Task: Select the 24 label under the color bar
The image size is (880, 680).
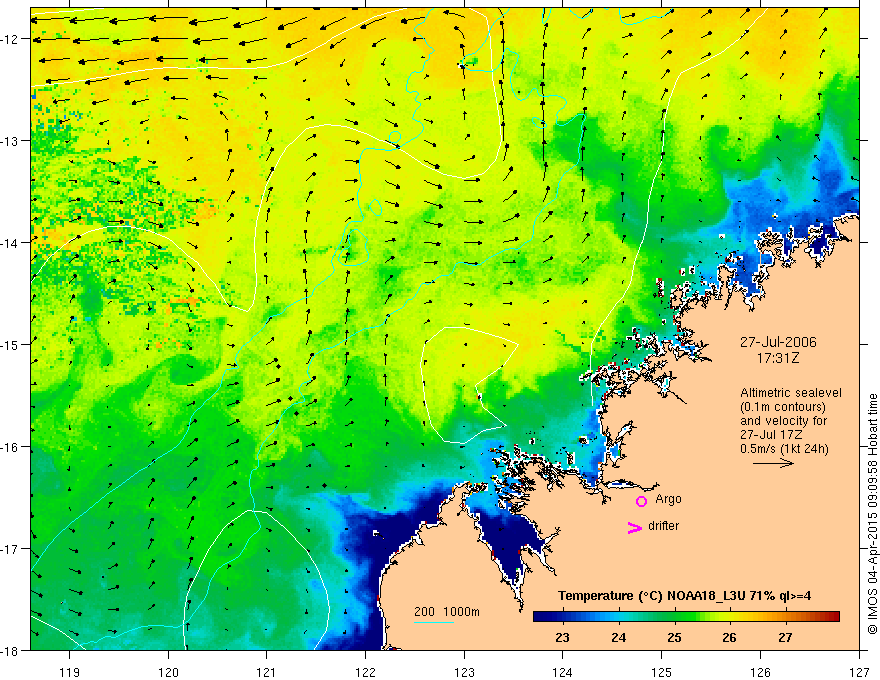Action: tap(618, 637)
